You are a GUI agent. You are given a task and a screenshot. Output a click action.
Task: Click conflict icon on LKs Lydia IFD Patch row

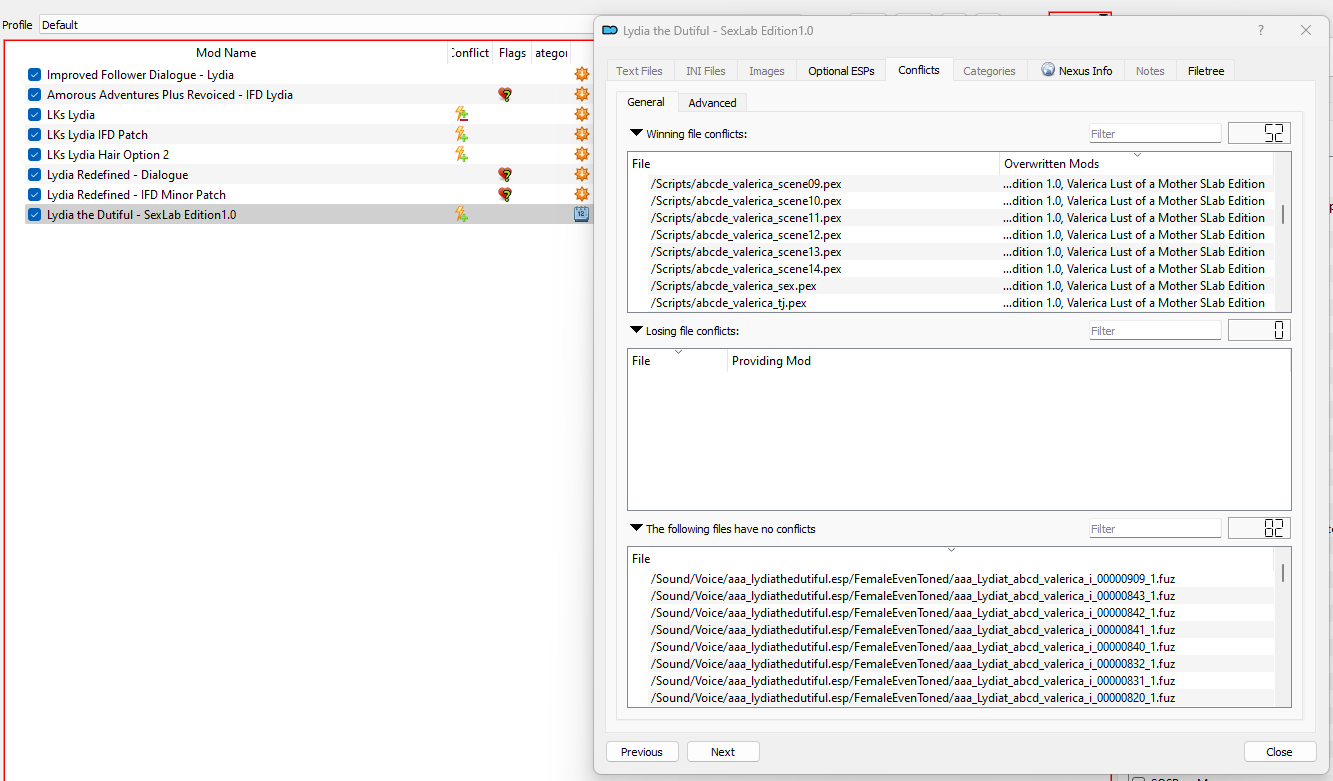[461, 135]
